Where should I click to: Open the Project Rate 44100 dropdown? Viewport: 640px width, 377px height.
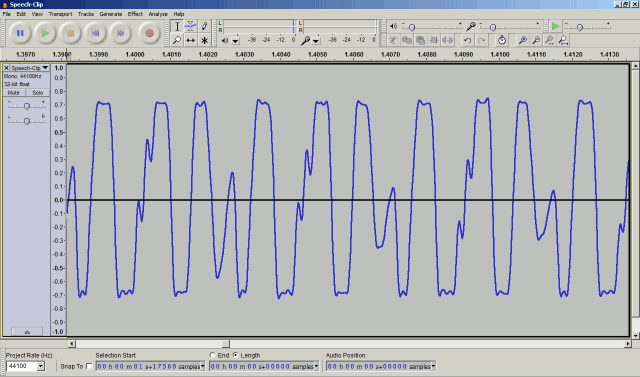41,366
